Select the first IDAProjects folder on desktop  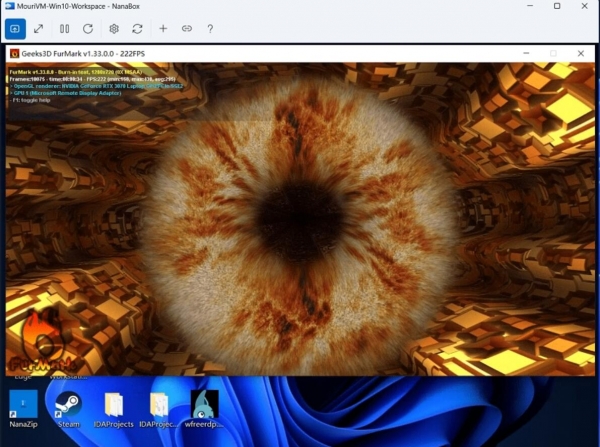pos(114,408)
